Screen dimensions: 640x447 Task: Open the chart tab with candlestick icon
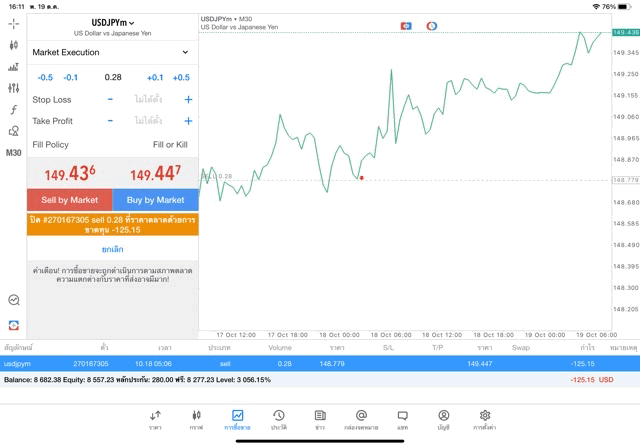coord(196,420)
